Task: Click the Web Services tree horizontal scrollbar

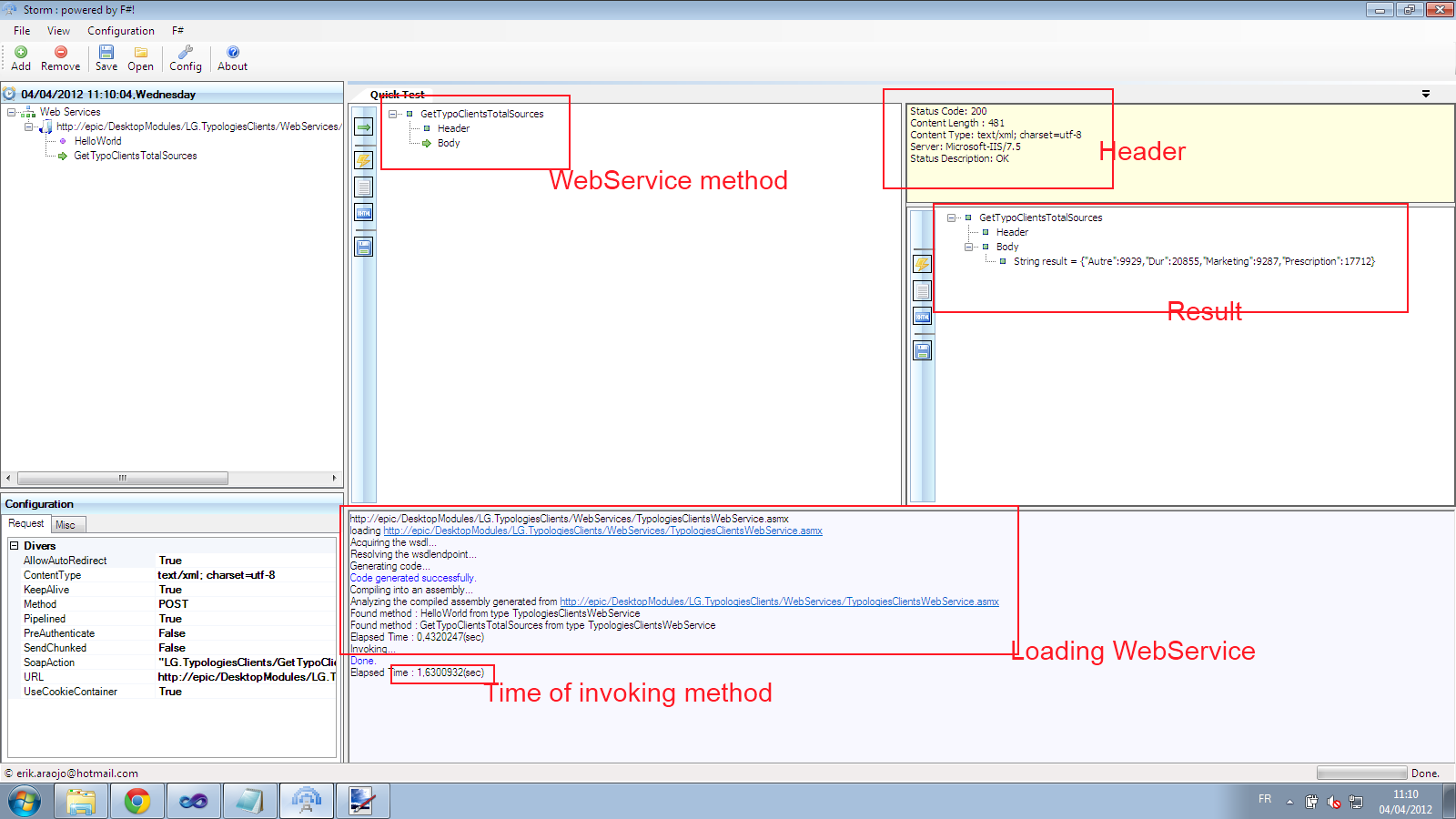Action: (x=122, y=478)
